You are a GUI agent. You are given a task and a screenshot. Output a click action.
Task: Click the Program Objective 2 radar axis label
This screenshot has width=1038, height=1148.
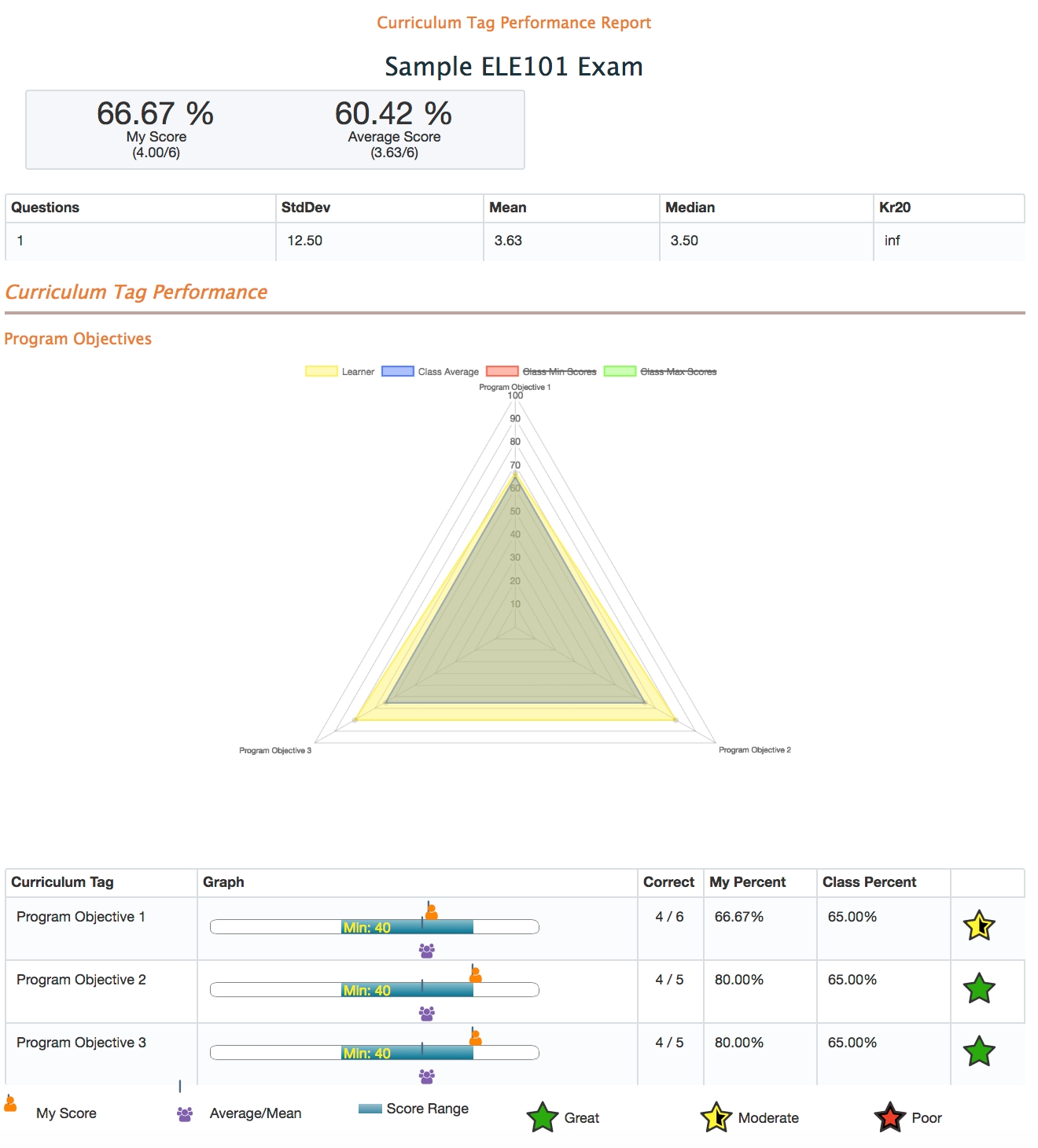(x=754, y=750)
